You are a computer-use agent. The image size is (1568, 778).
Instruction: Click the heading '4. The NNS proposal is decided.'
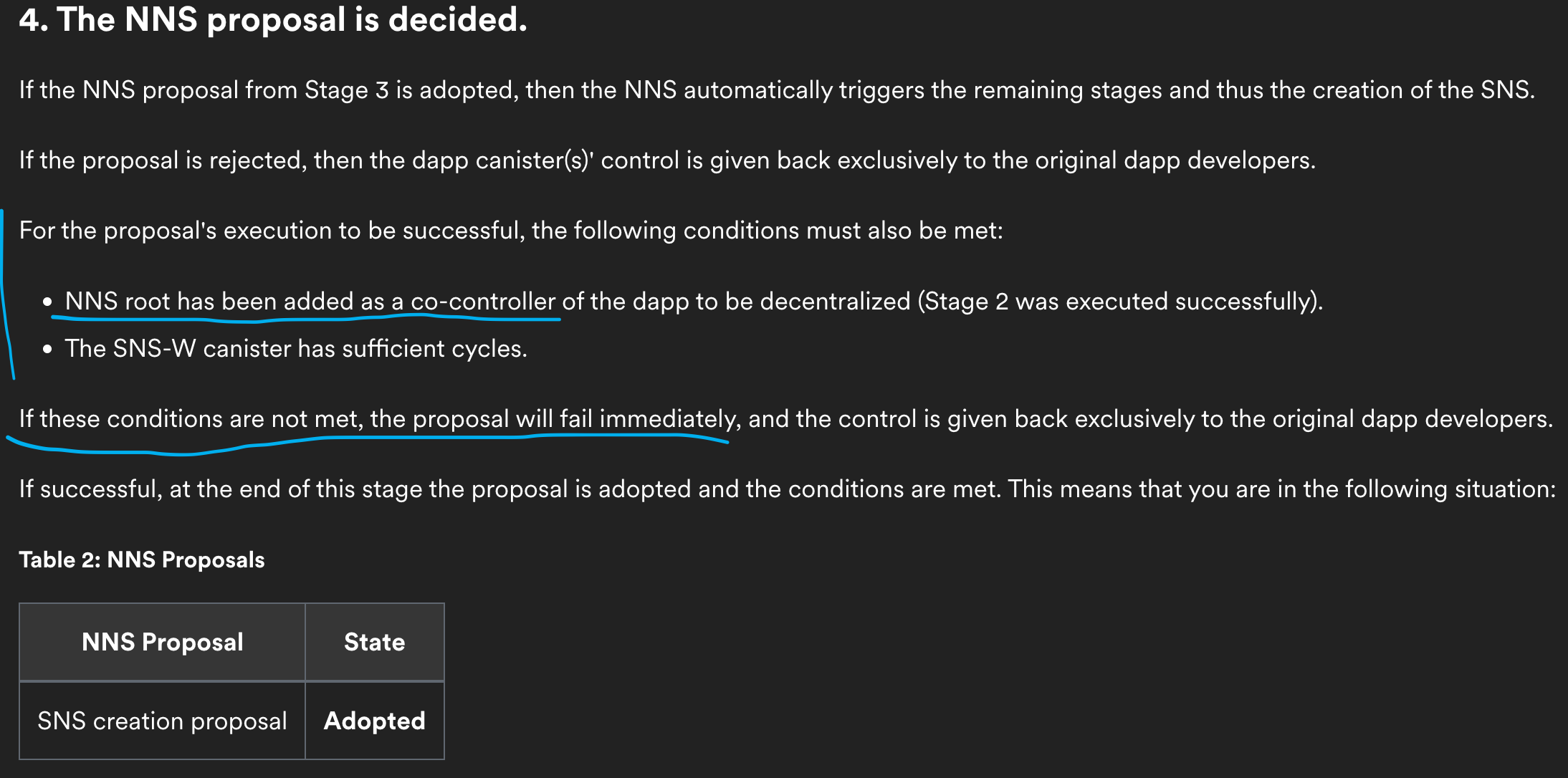click(x=272, y=20)
